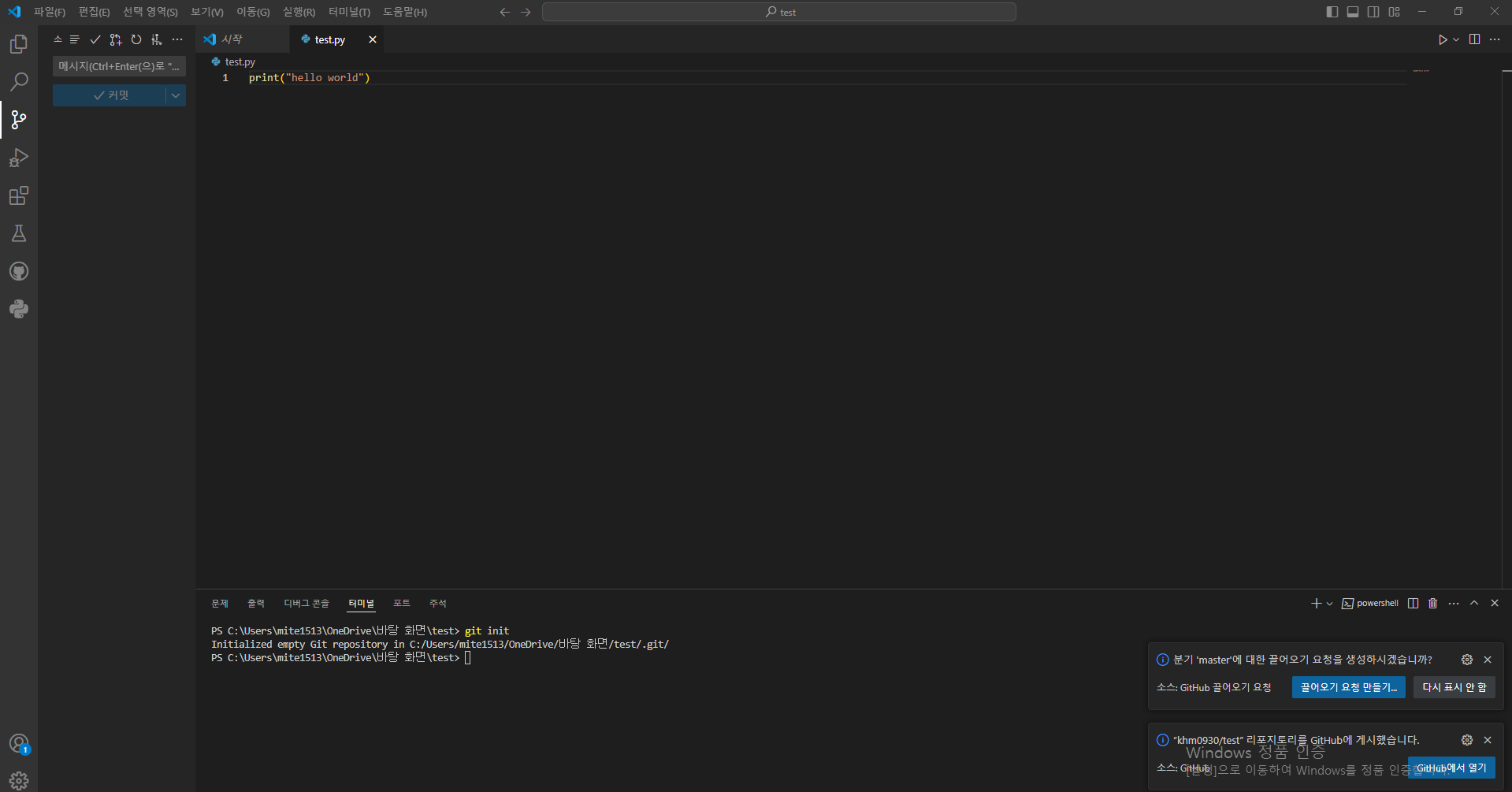Open the Testing flask view
The width and height of the screenshot is (1512, 792).
point(19,233)
